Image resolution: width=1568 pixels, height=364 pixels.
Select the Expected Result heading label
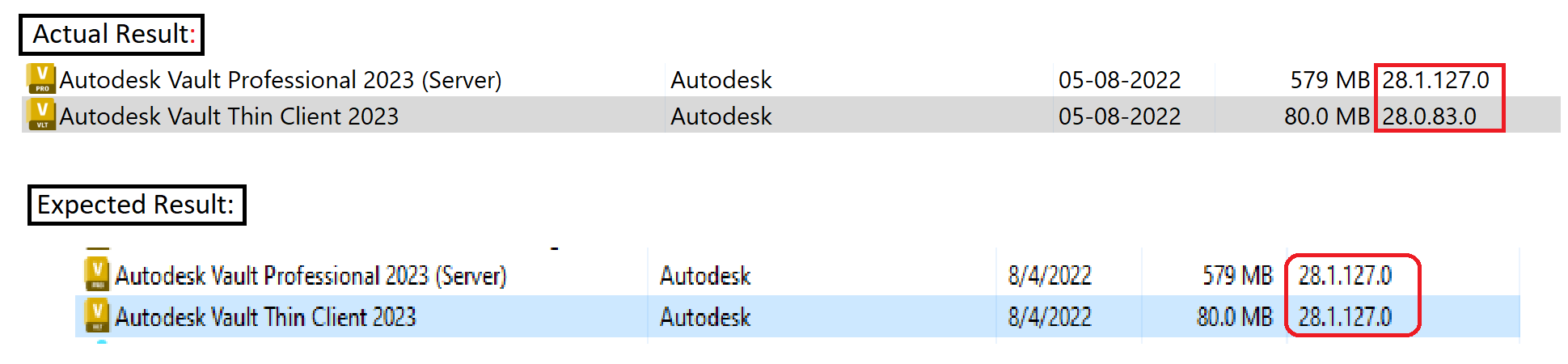pyautogui.click(x=136, y=205)
